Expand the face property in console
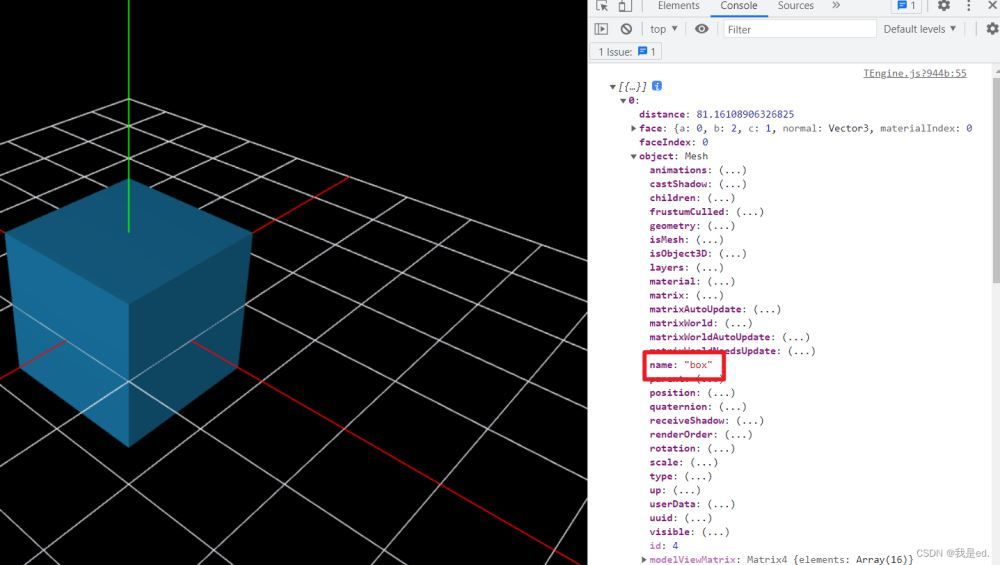1000x565 pixels. click(634, 128)
